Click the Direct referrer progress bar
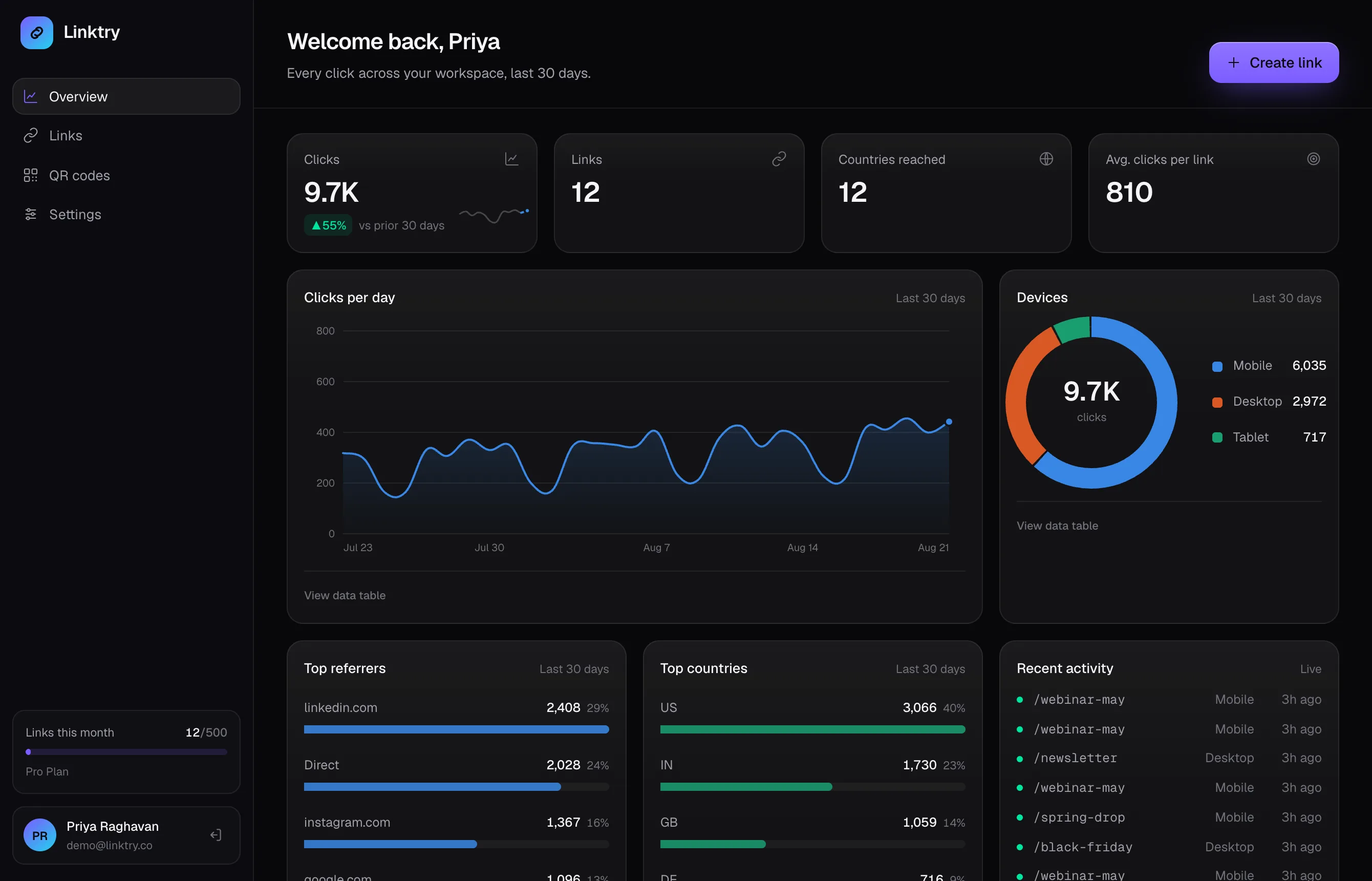 [x=456, y=787]
